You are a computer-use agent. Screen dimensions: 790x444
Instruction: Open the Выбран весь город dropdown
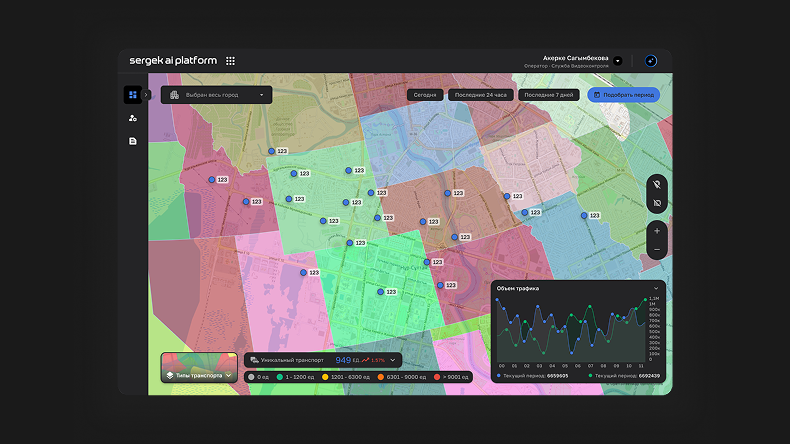tap(216, 95)
